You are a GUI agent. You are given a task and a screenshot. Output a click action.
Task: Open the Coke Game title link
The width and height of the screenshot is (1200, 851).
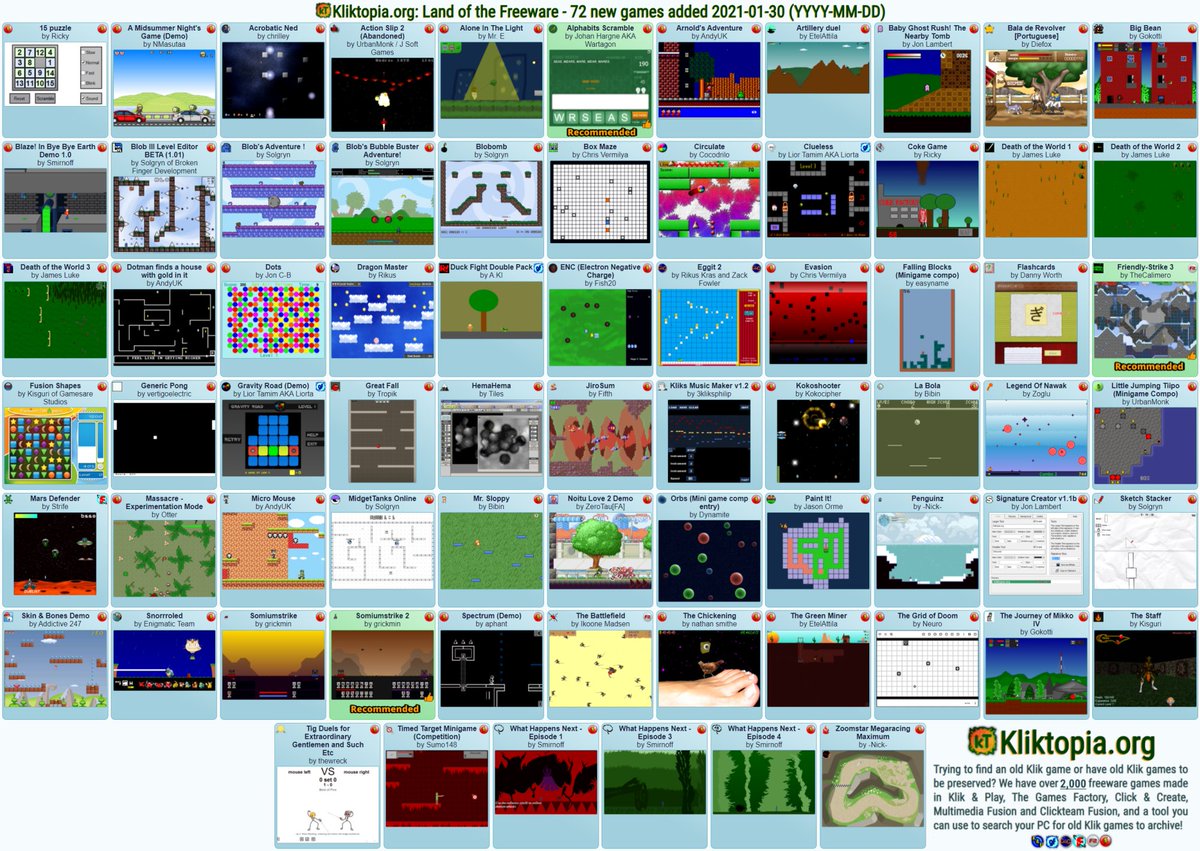tap(927, 146)
